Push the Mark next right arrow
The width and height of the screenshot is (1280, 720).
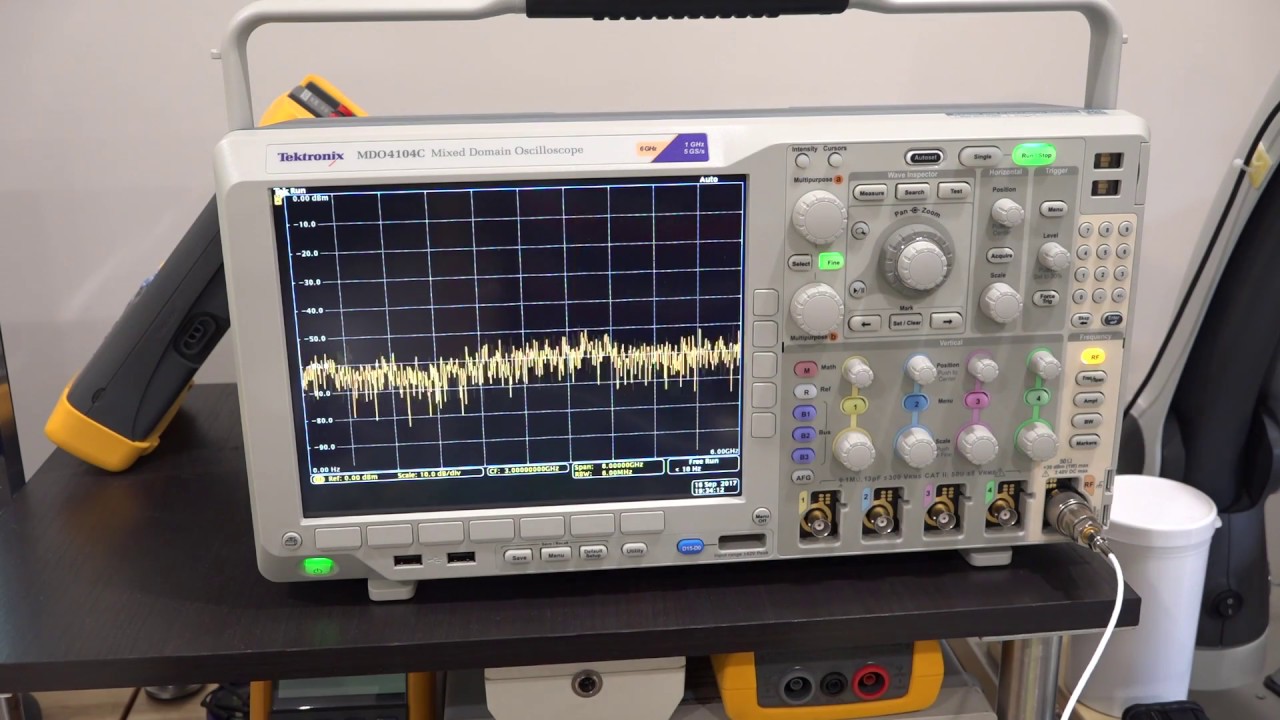946,320
